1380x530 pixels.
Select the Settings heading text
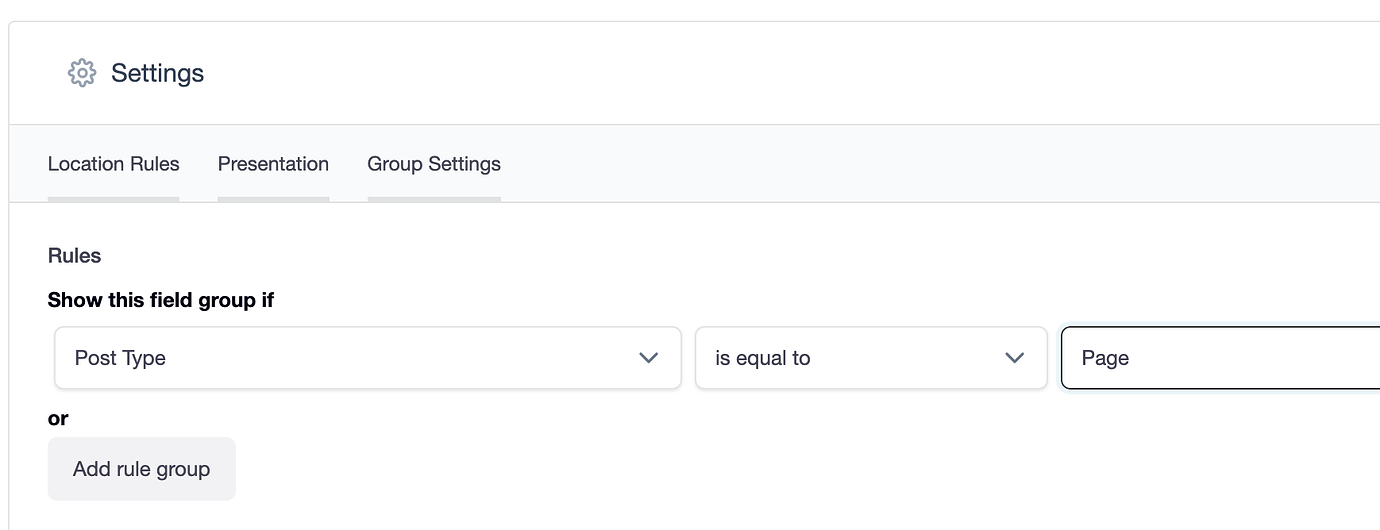[x=157, y=73]
